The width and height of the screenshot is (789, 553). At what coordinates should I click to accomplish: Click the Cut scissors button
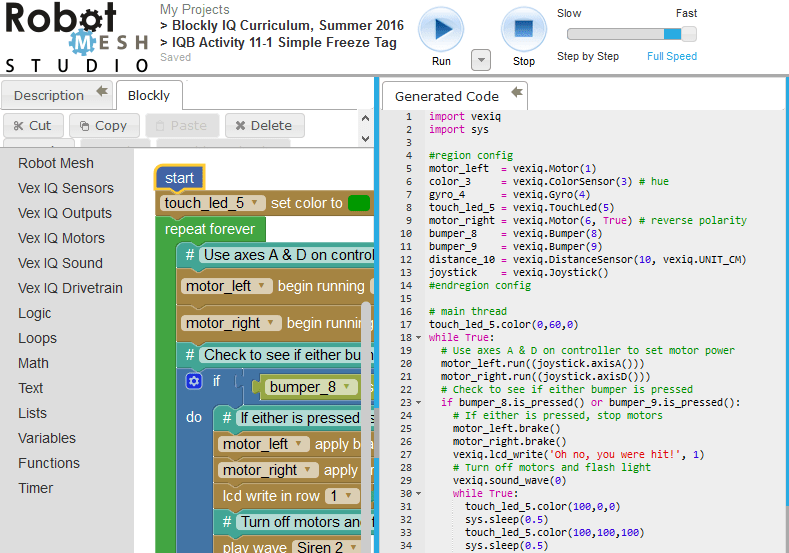coord(33,125)
